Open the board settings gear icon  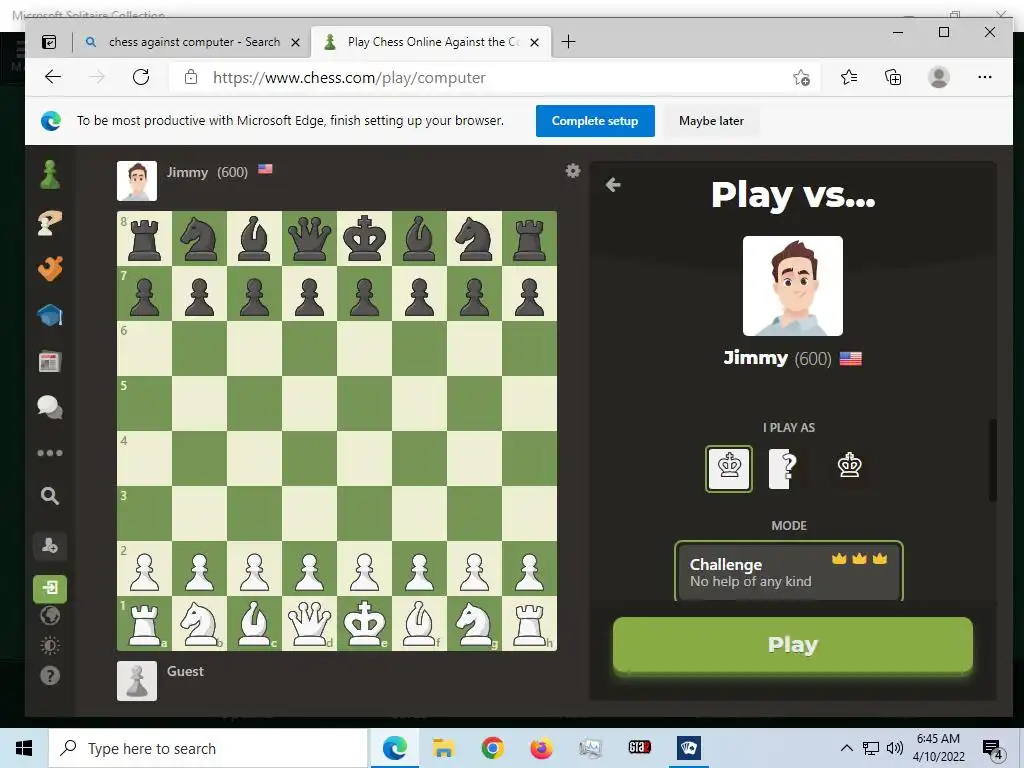pyautogui.click(x=573, y=170)
